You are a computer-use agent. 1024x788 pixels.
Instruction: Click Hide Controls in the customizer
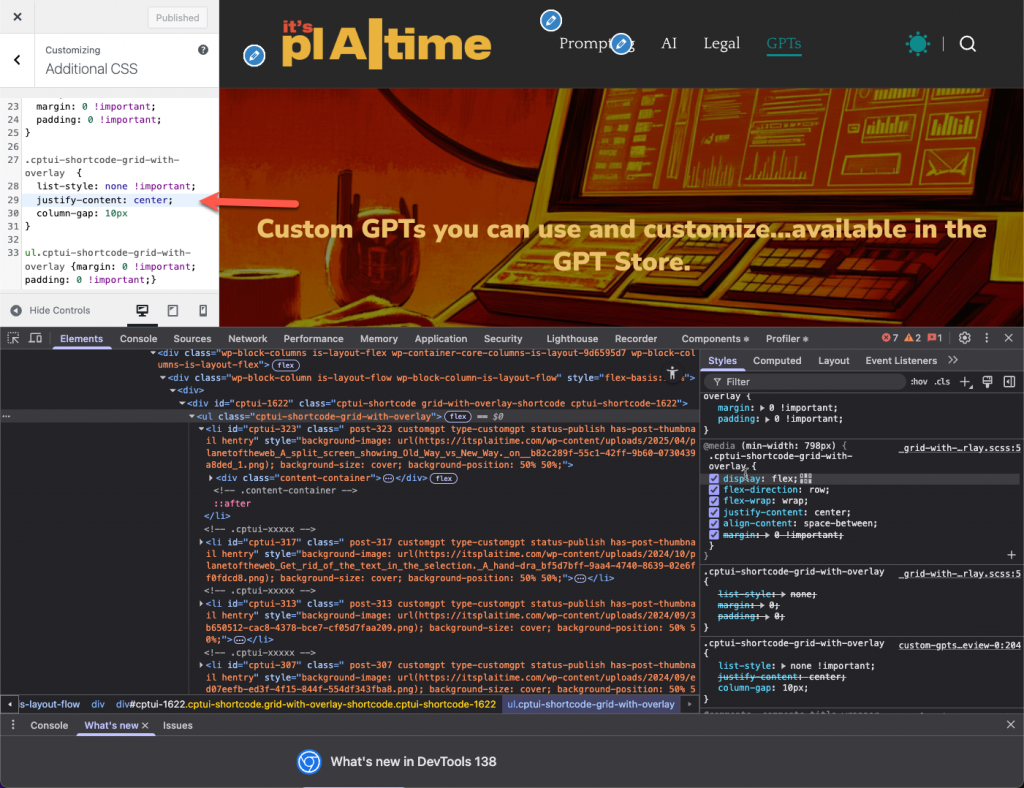click(50, 311)
